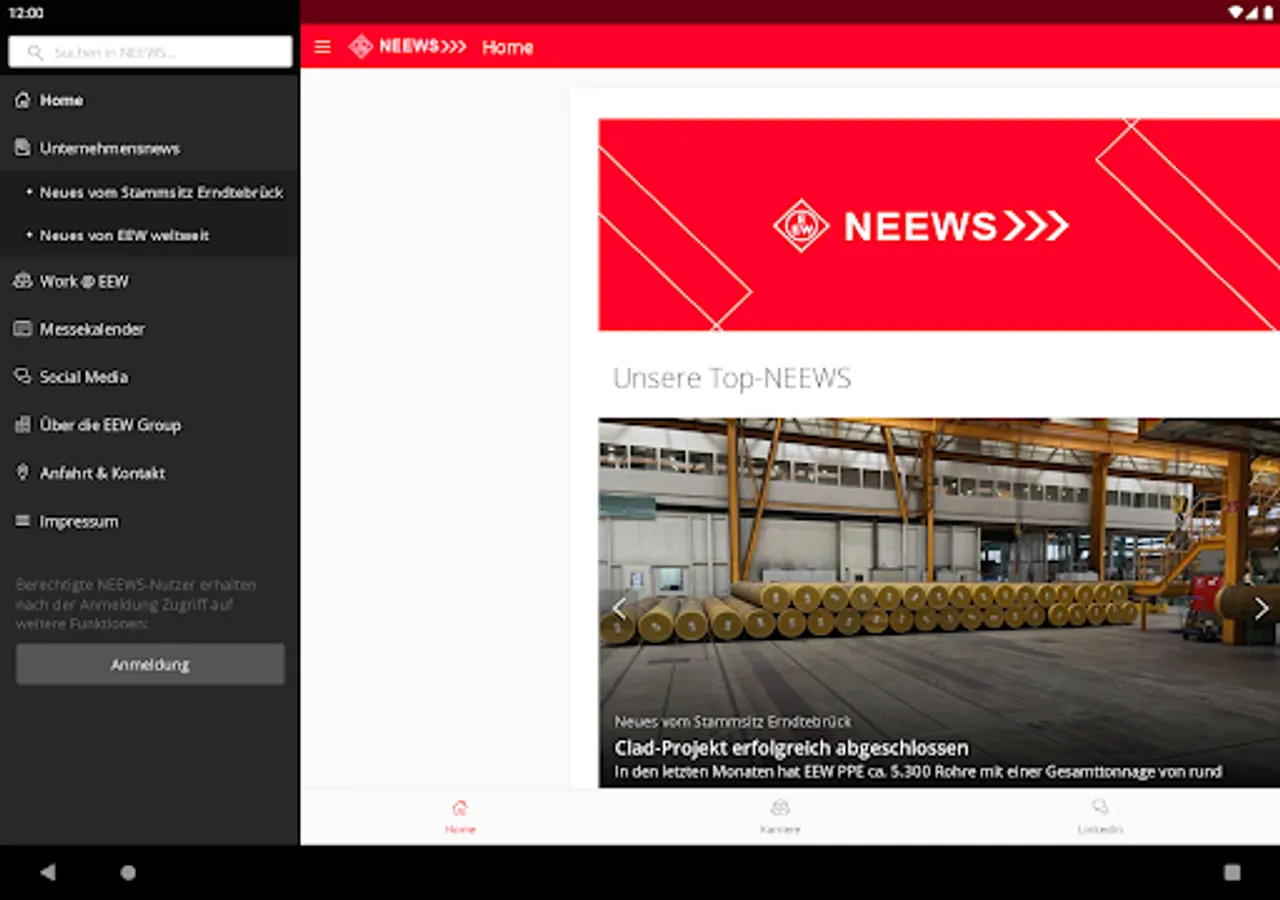
Task: Switch to LinkedIn bottom tab
Action: [1100, 816]
